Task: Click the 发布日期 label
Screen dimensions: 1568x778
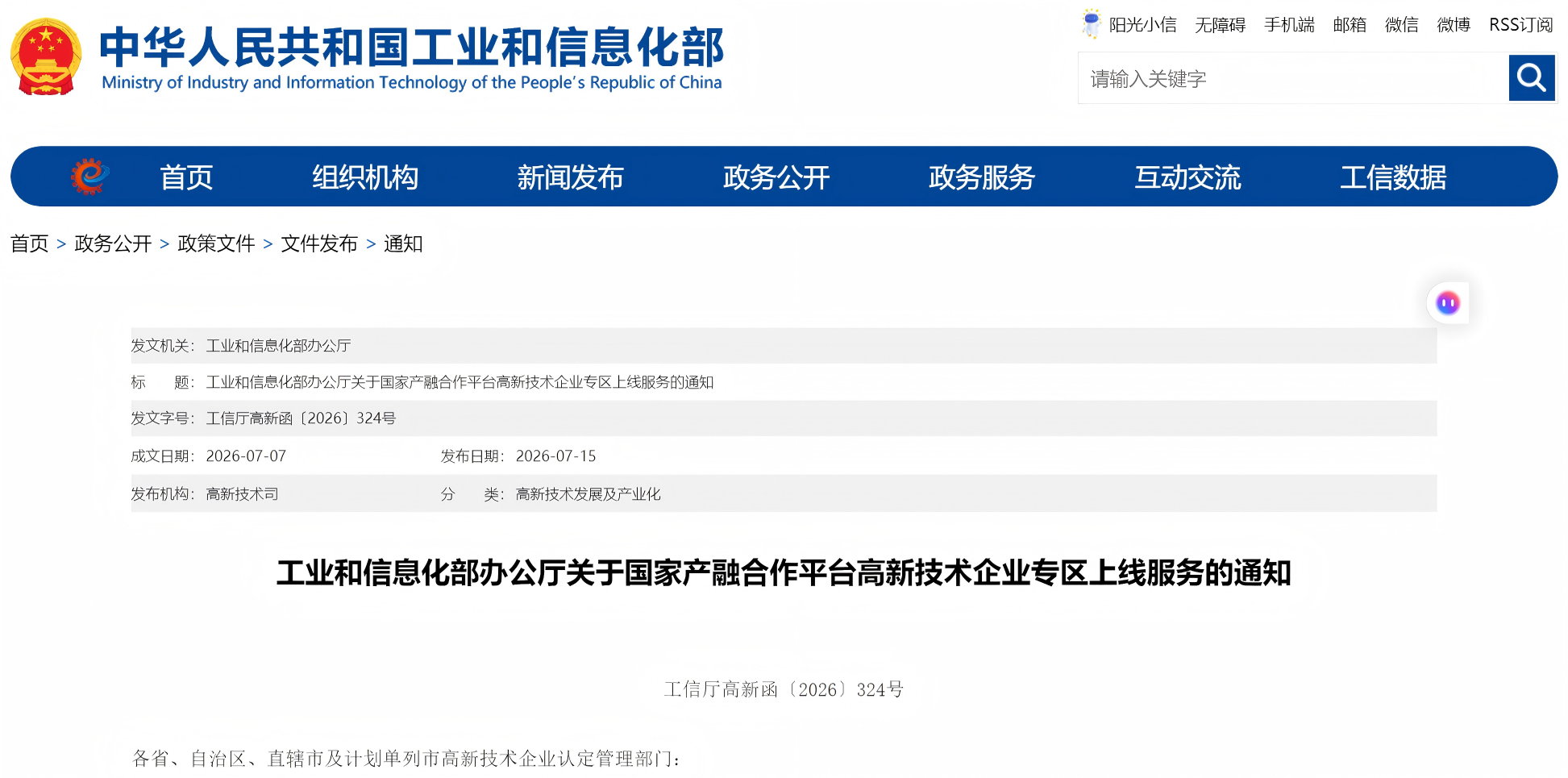Action: click(x=472, y=456)
